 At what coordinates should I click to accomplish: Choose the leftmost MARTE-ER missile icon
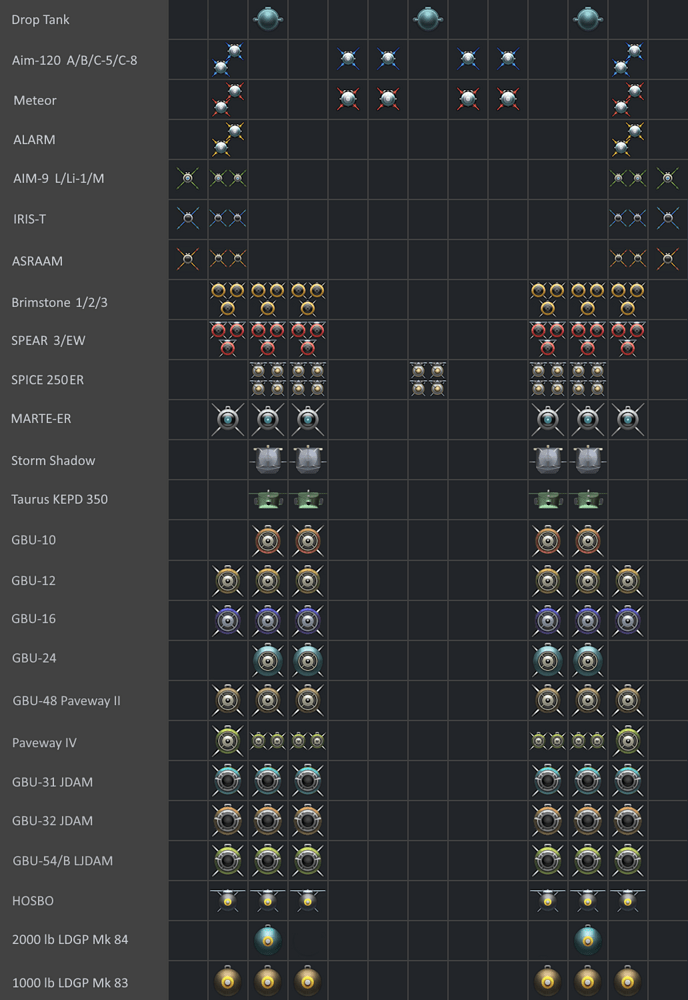pyautogui.click(x=228, y=419)
